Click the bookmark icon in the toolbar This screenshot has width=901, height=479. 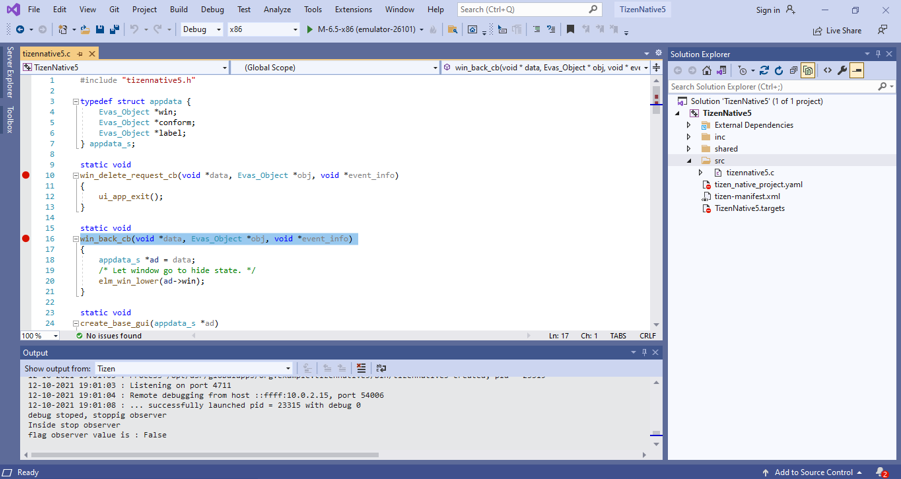click(x=570, y=30)
